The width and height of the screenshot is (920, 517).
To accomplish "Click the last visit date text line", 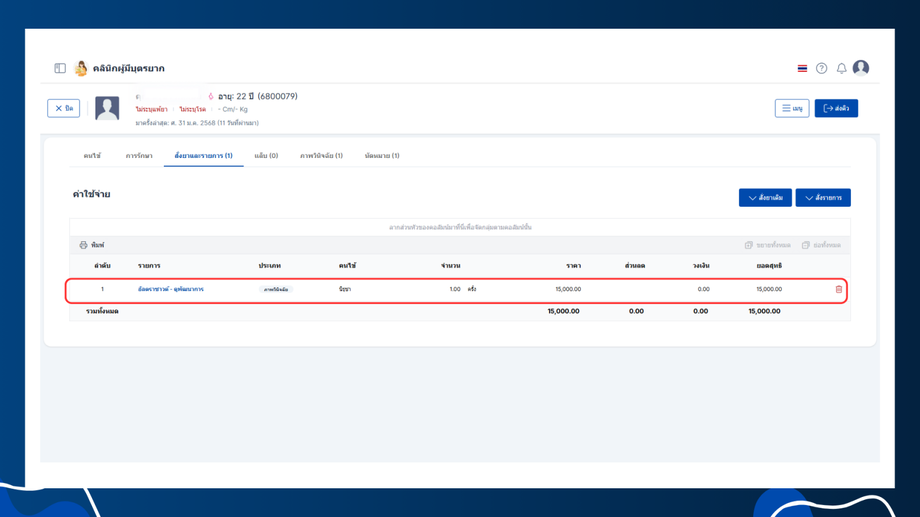I will (197, 123).
